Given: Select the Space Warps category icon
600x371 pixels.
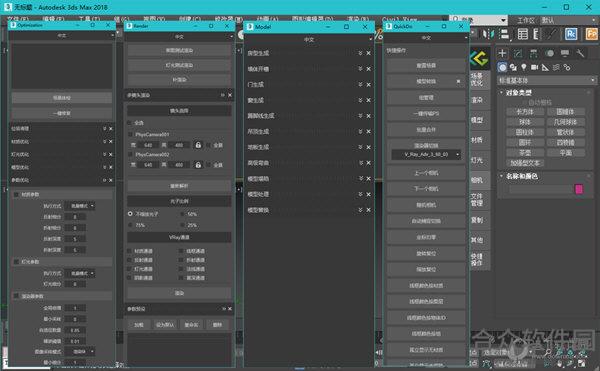Looking at the screenshot, I should [x=556, y=68].
